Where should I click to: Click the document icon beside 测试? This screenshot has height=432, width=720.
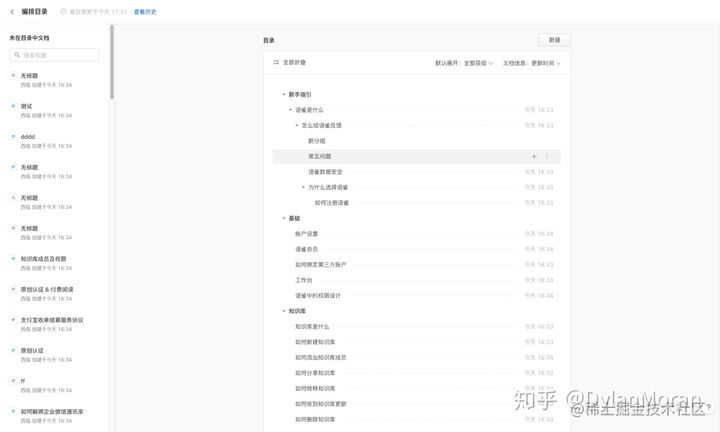13,106
